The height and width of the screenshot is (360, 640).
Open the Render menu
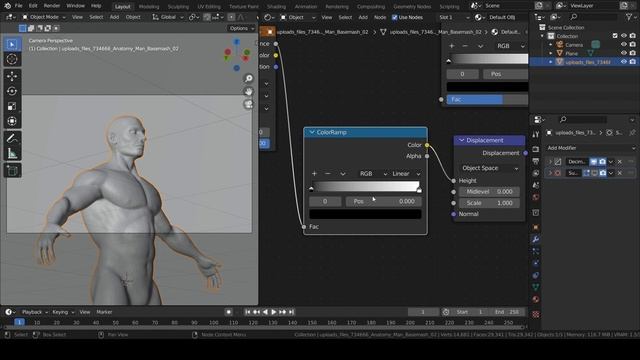[52, 6]
